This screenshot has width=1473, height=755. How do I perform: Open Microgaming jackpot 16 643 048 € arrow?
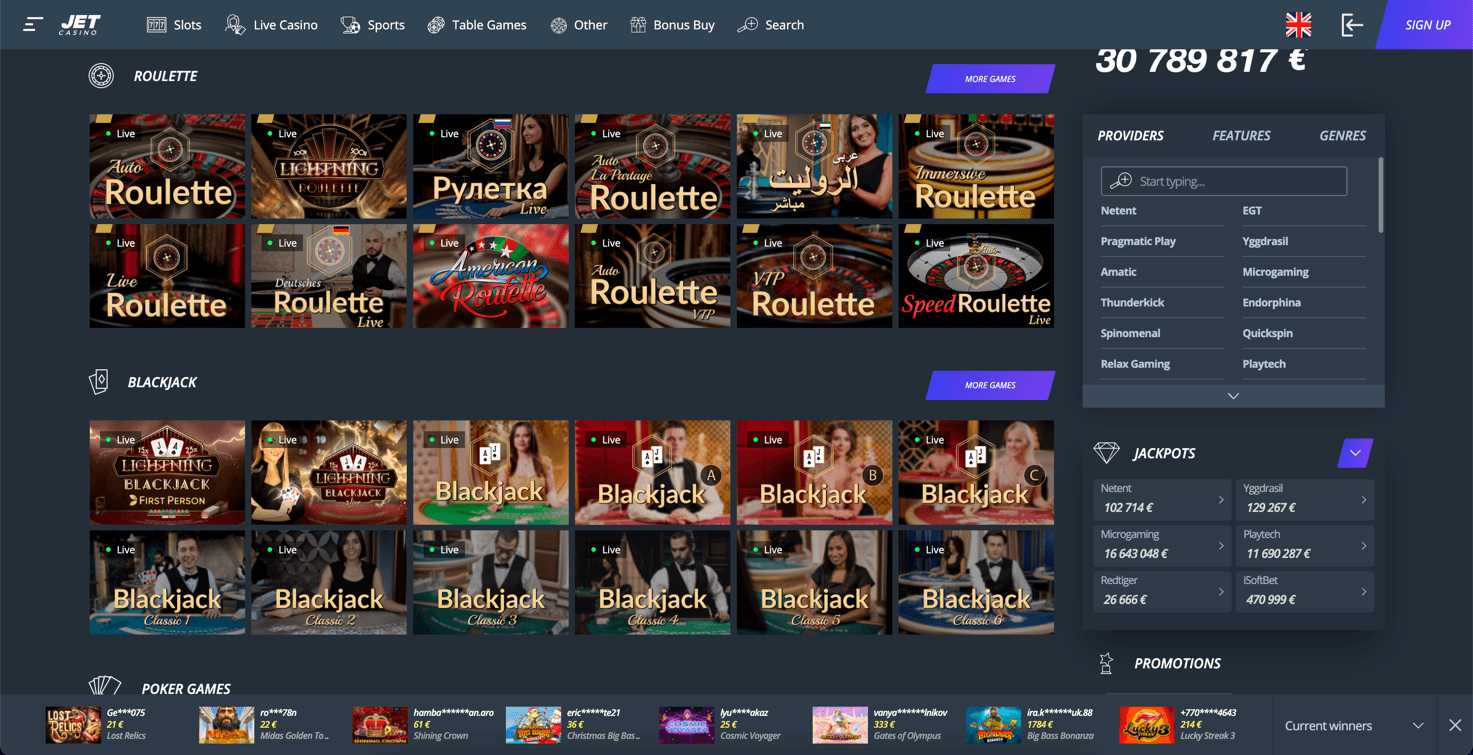(x=1221, y=545)
